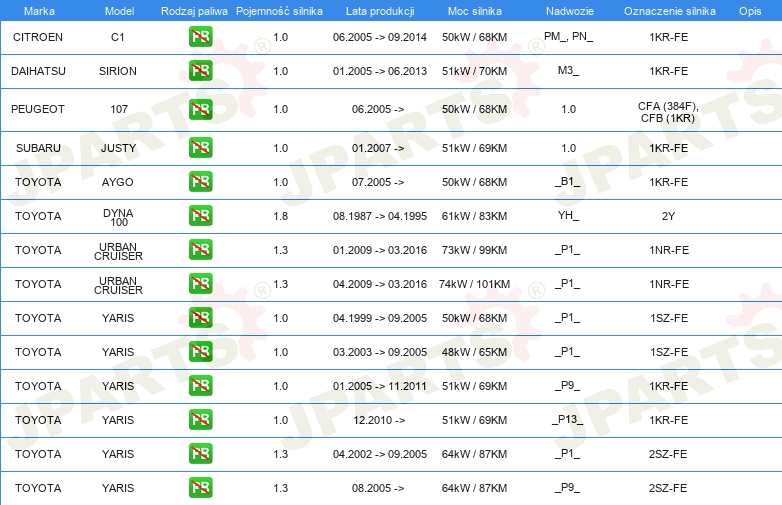This screenshot has height=505, width=782.
Task: Click fuel icon in Yaris _P13_ row
Action: click(x=200, y=419)
